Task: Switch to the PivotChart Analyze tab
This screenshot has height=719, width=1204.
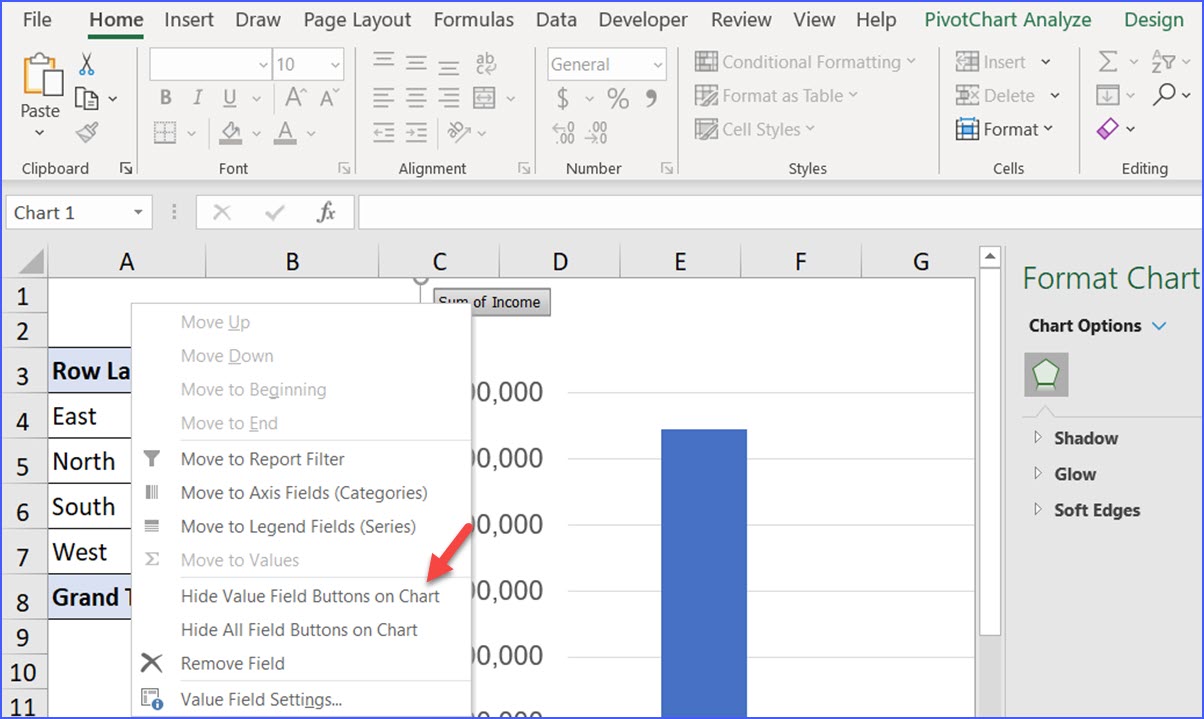Action: (1007, 19)
